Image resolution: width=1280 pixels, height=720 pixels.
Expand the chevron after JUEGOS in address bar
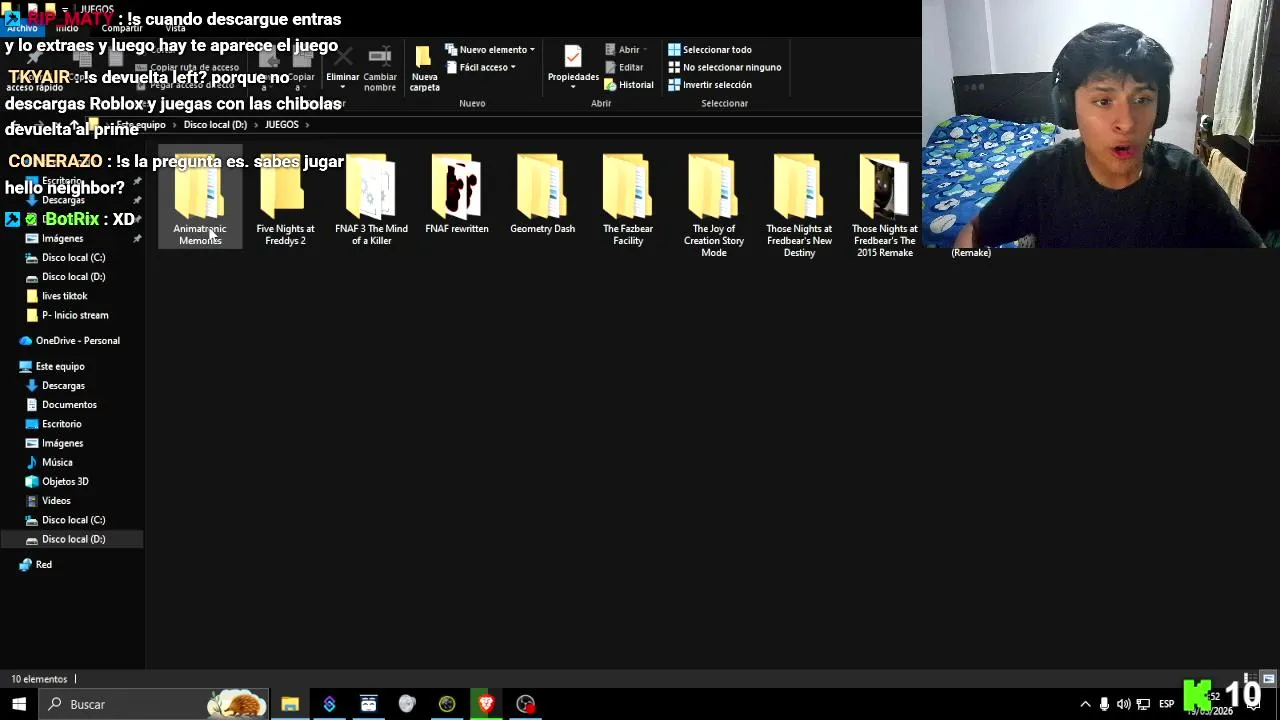(307, 125)
